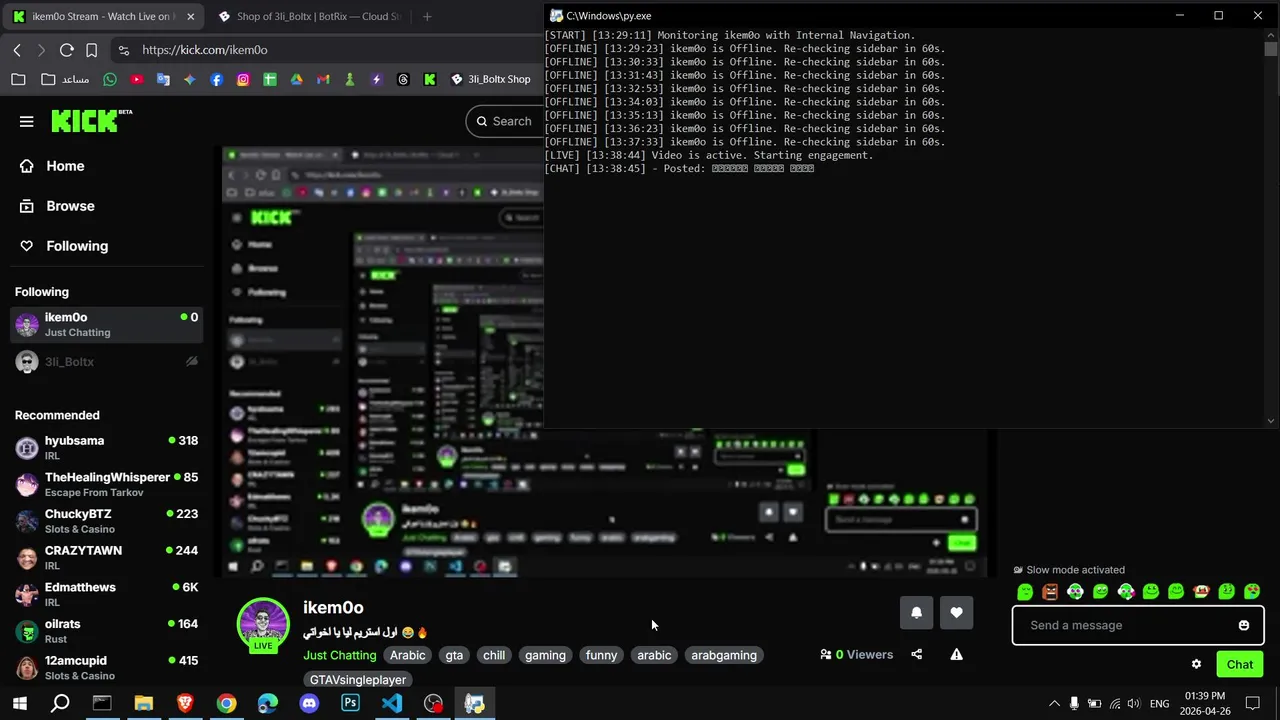Go back in browser history
This screenshot has height=720, width=1280.
point(17,50)
